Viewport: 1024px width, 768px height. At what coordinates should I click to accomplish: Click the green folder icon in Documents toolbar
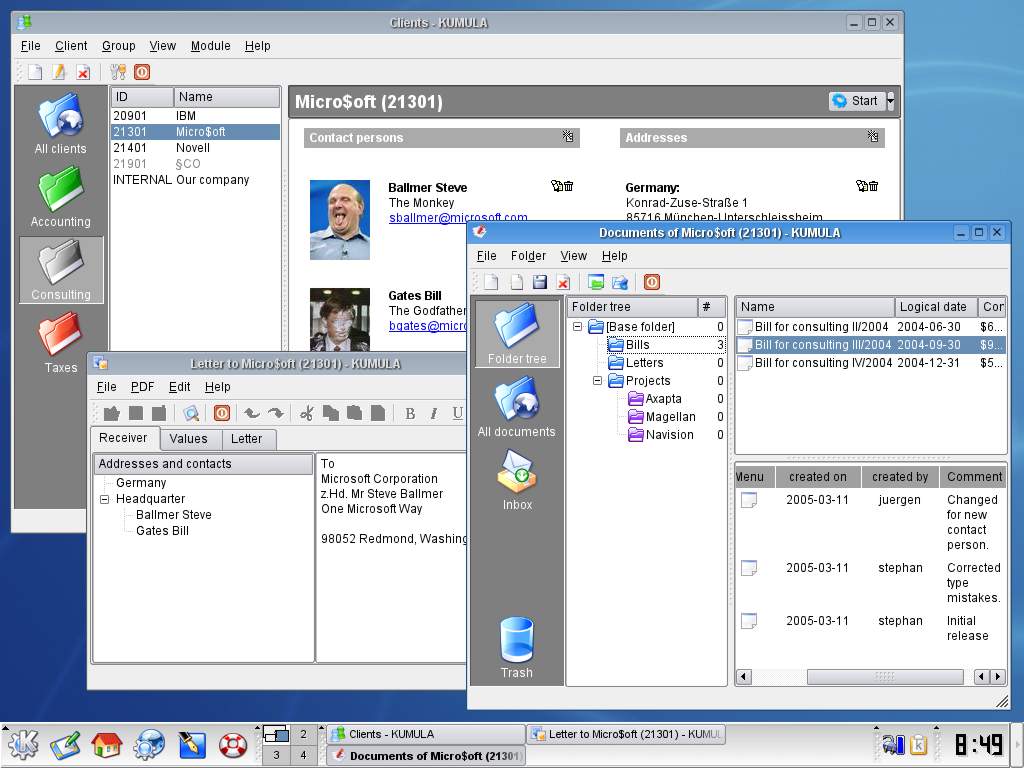(596, 282)
